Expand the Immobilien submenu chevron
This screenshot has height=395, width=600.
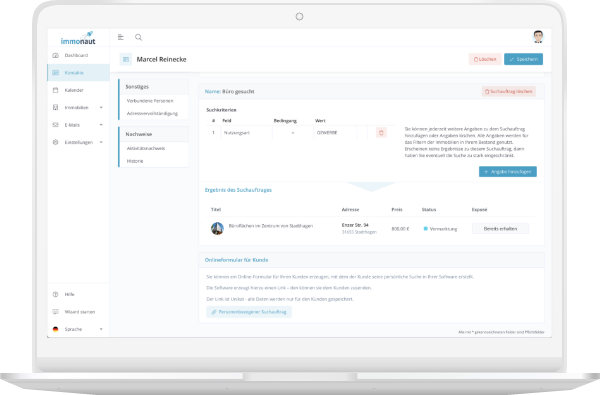[x=101, y=108]
